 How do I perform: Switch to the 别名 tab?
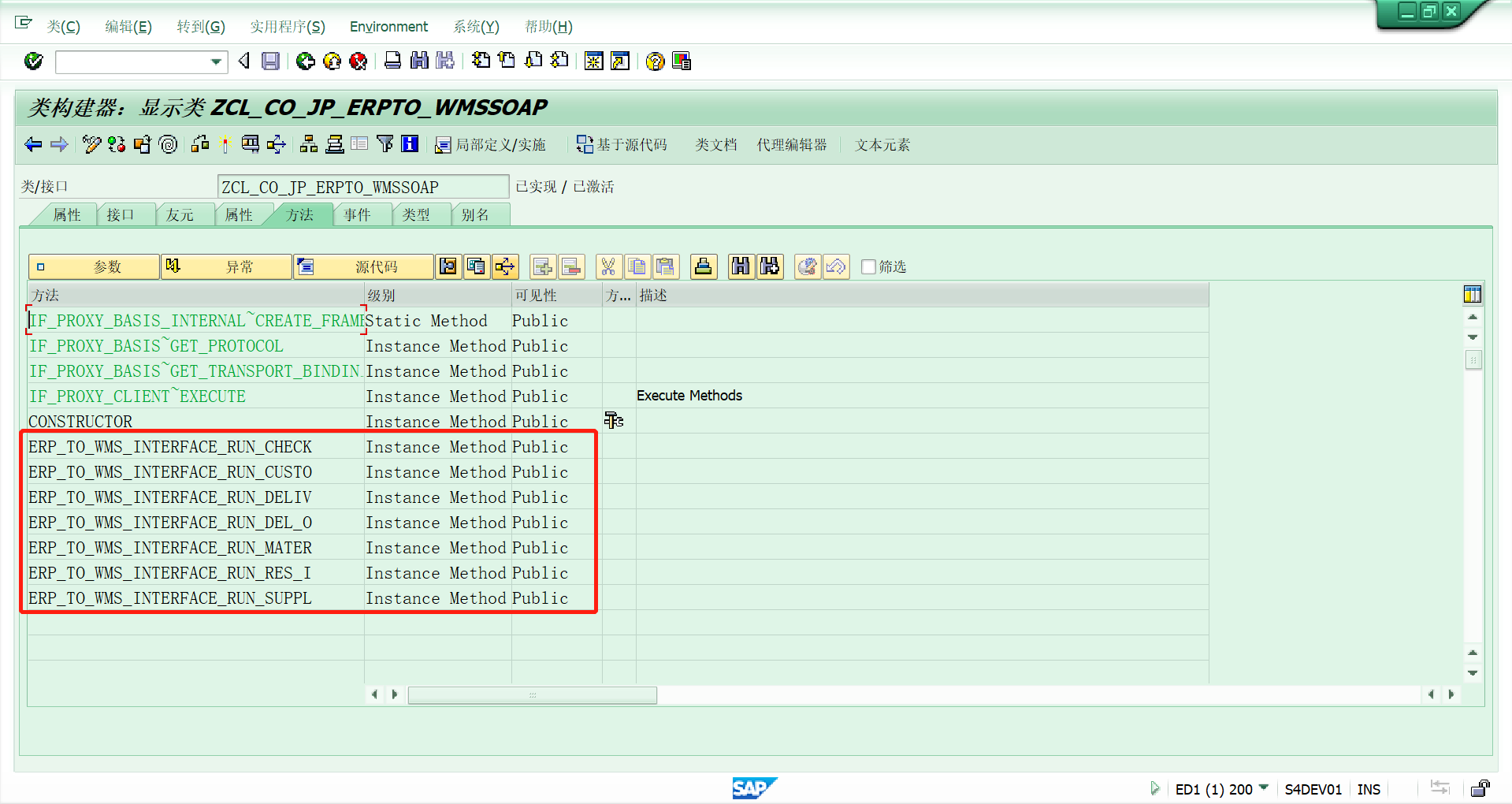[475, 215]
